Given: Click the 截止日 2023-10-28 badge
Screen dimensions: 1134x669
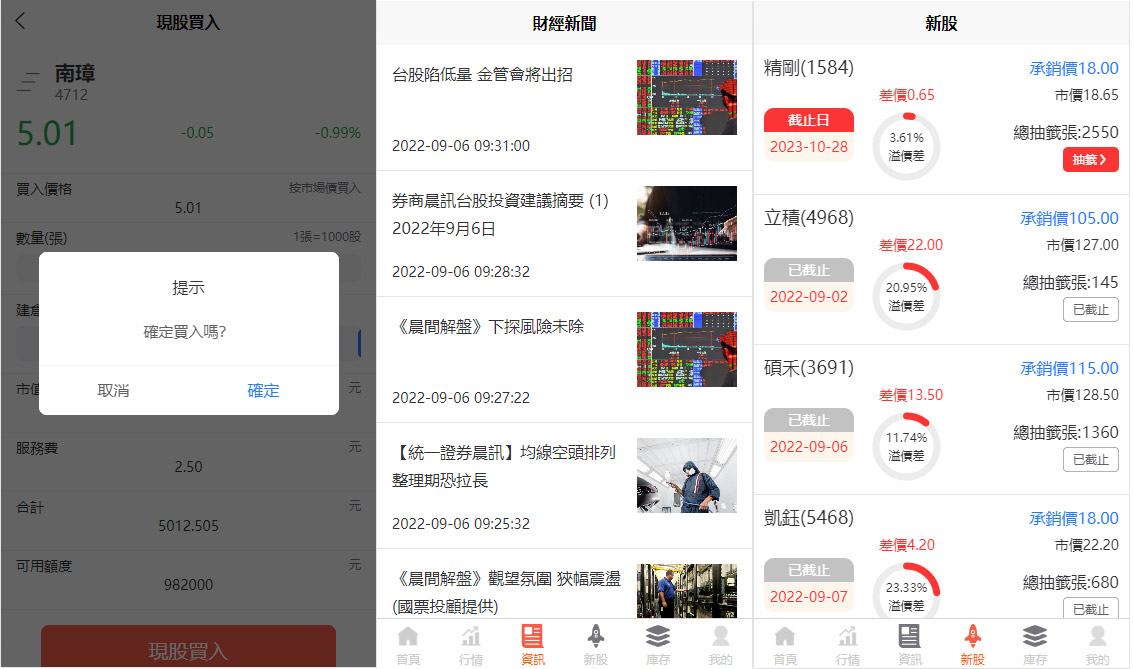Looking at the screenshot, I should click(x=809, y=134).
